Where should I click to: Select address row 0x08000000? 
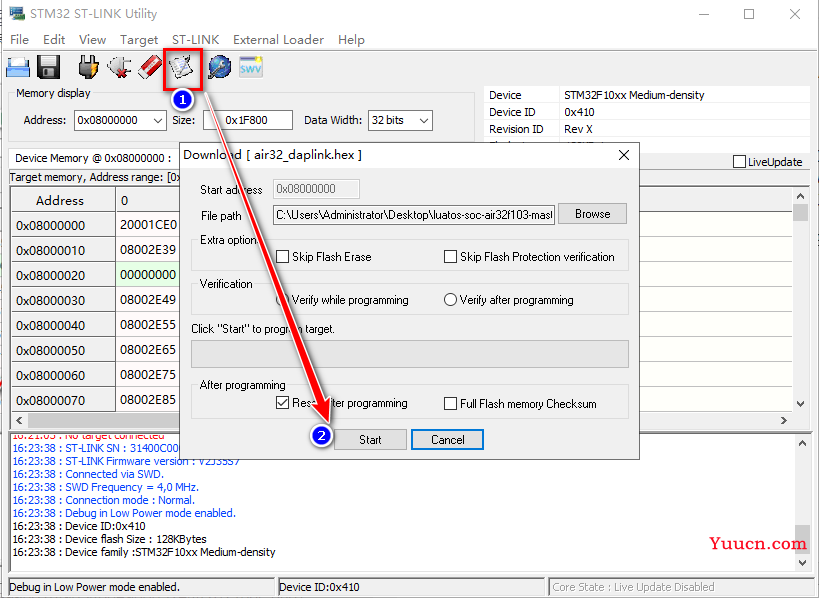63,226
